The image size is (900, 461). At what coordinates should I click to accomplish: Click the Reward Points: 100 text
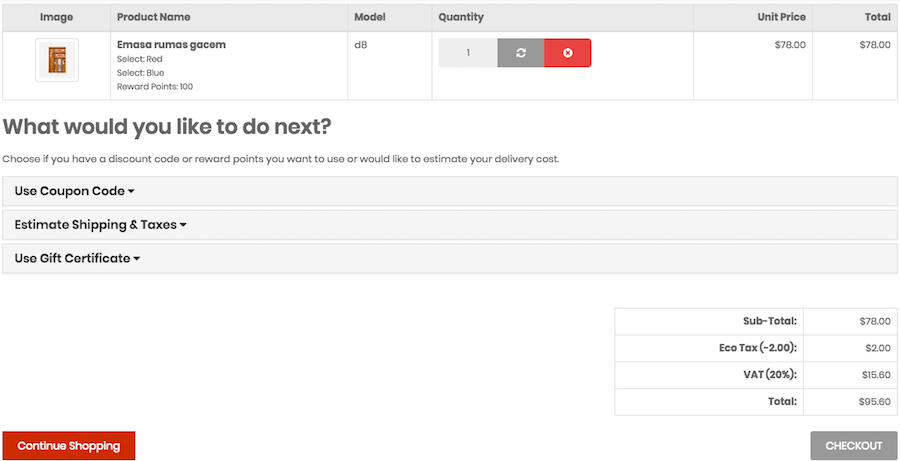(x=155, y=87)
